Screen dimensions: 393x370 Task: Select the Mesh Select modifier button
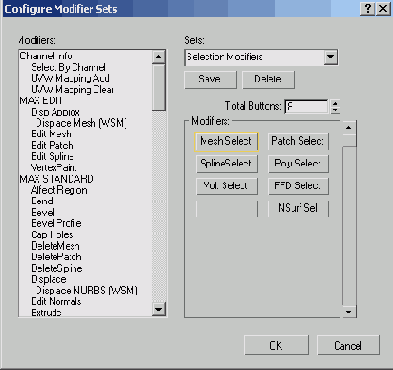pos(226,142)
